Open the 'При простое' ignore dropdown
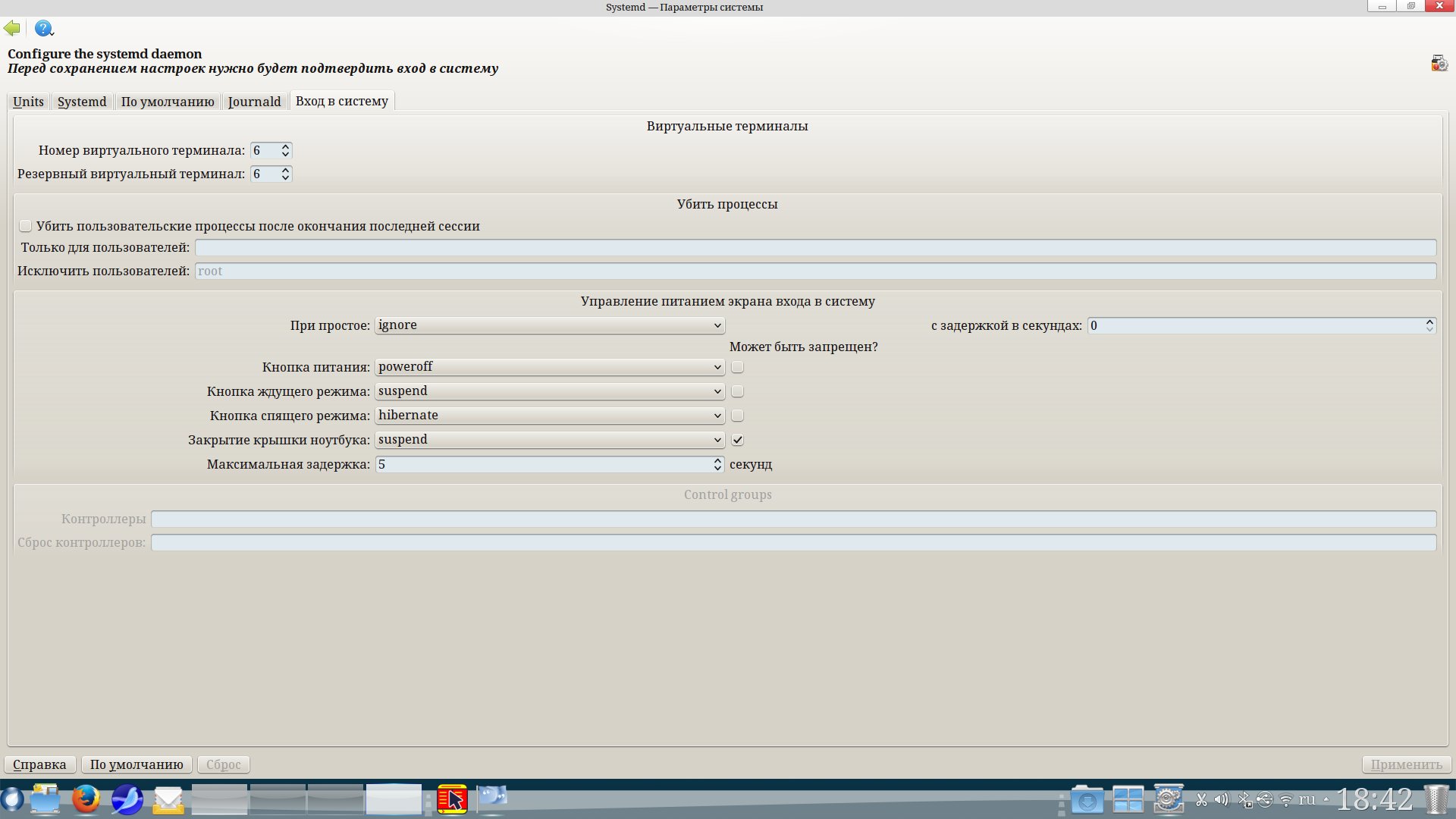 pyautogui.click(x=549, y=325)
